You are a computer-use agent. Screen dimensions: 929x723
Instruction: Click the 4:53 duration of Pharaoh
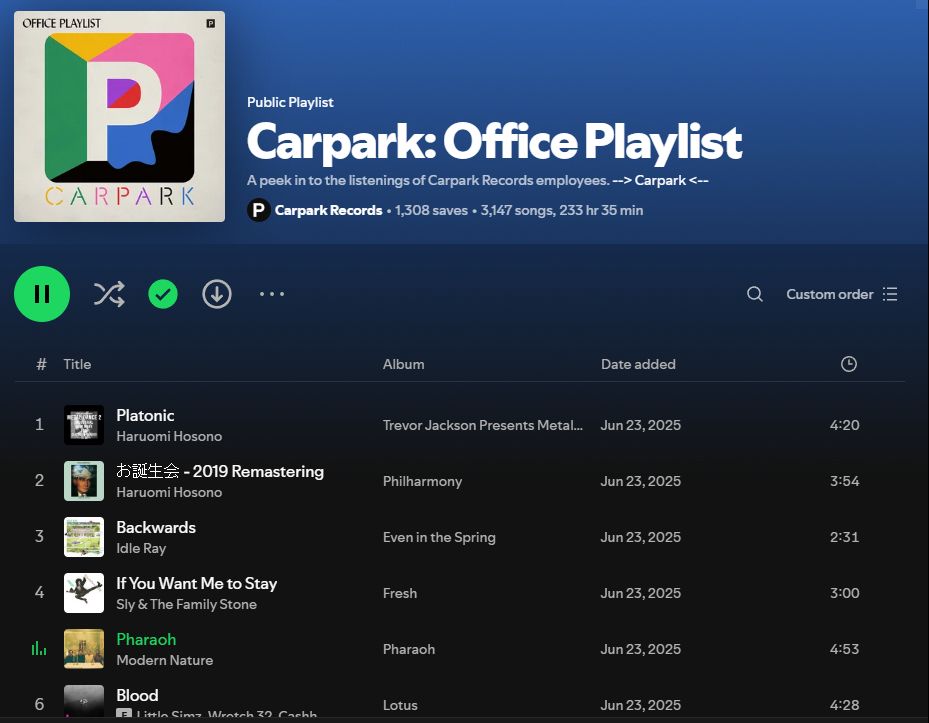click(844, 649)
